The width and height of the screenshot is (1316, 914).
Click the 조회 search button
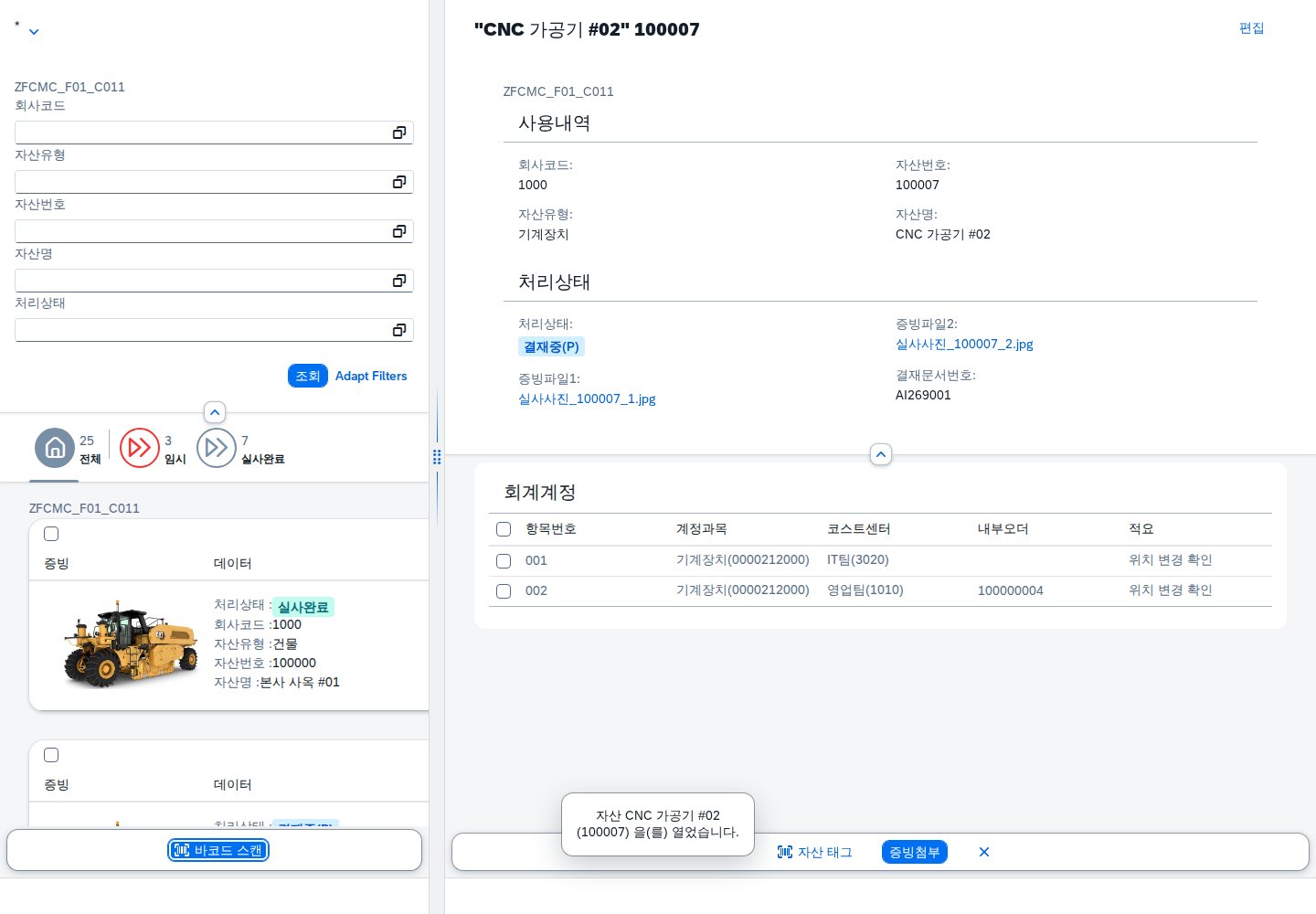click(308, 376)
